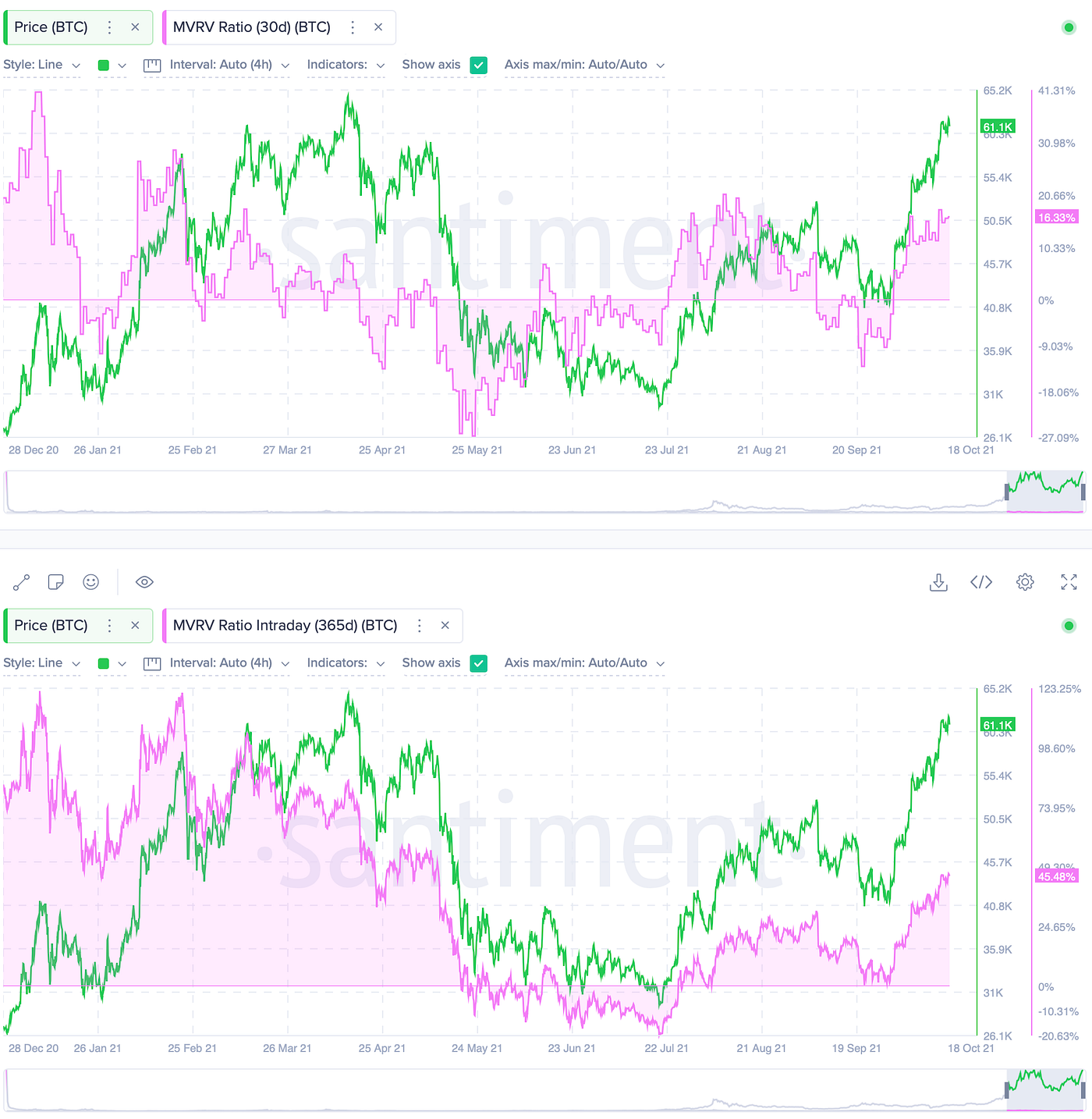Viewport: 1092px width, 1119px height.
Task: Open chart settings gear
Action: (1025, 582)
